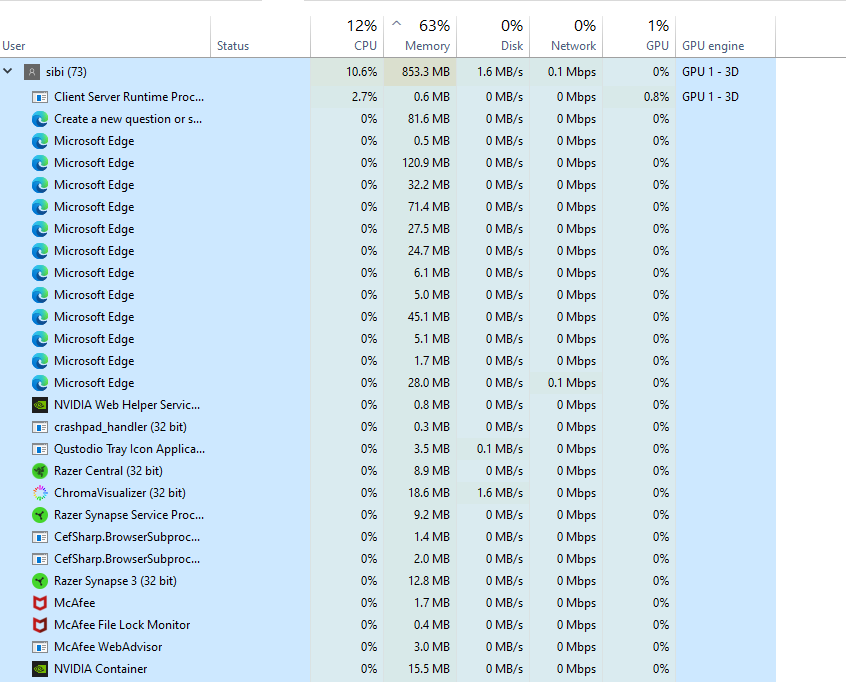Click Edge icon in the 24.7 MB row

click(40, 251)
